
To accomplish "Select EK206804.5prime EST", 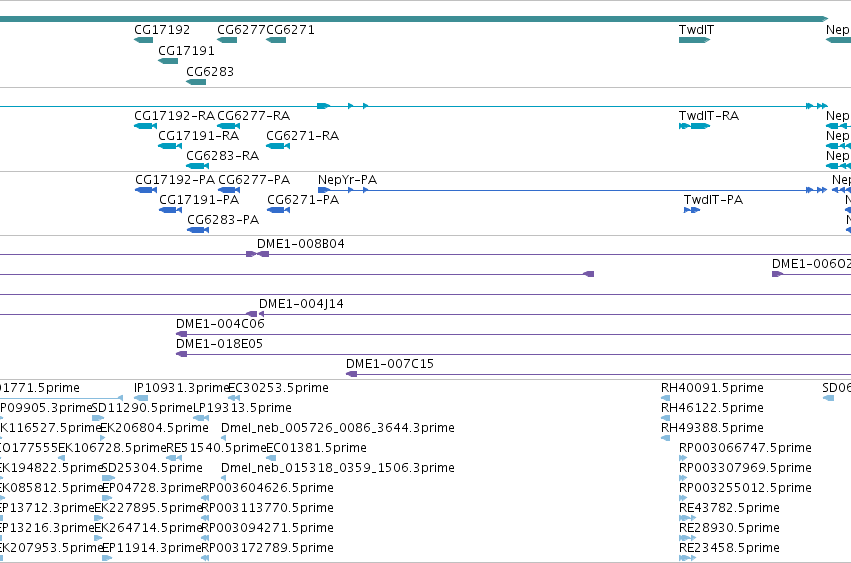I will [103, 438].
